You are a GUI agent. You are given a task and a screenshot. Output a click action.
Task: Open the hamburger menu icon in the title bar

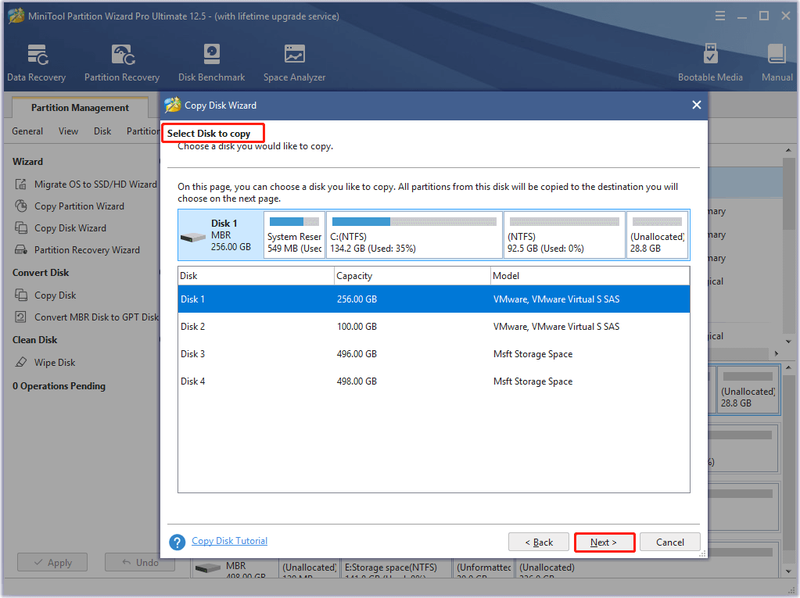click(720, 16)
